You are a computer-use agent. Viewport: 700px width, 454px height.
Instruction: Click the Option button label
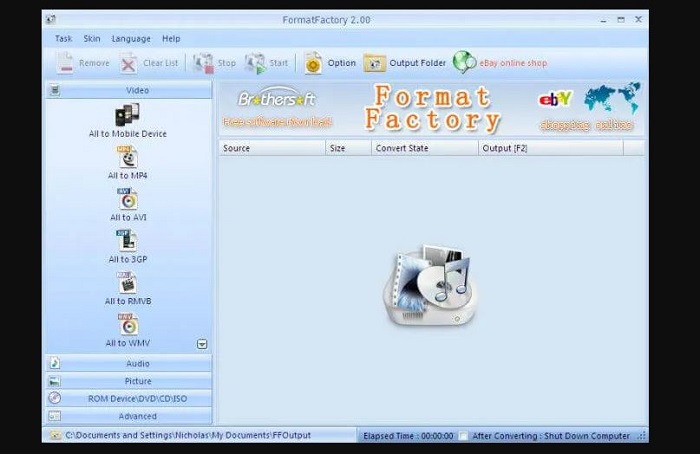click(342, 63)
